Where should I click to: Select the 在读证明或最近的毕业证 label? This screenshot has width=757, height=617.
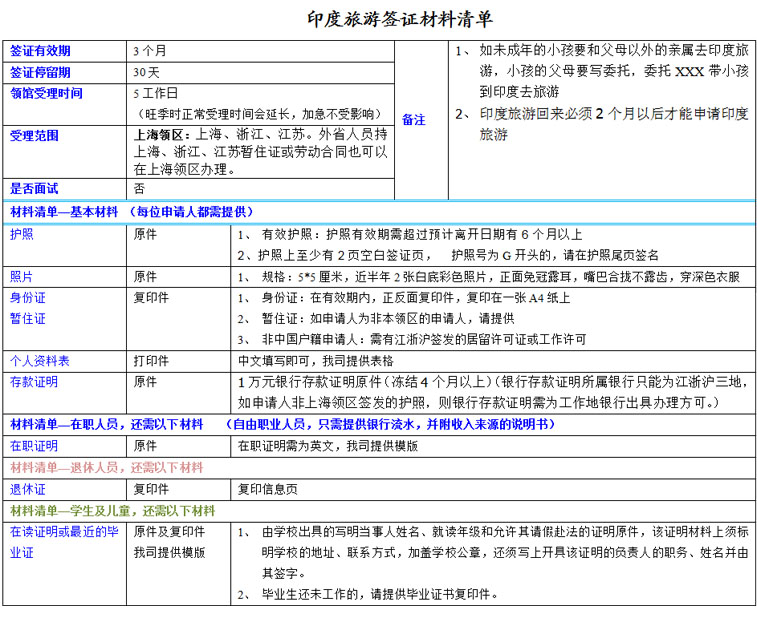click(x=64, y=542)
